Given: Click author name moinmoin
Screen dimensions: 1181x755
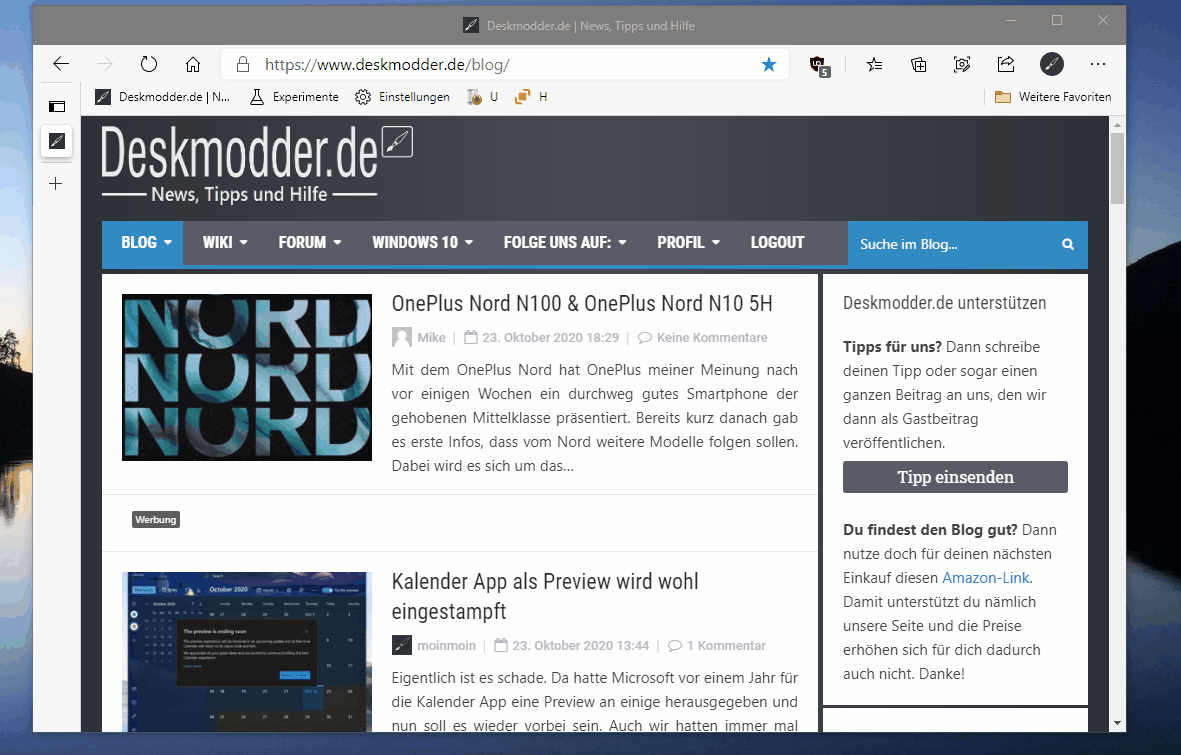Looking at the screenshot, I should [x=447, y=646].
